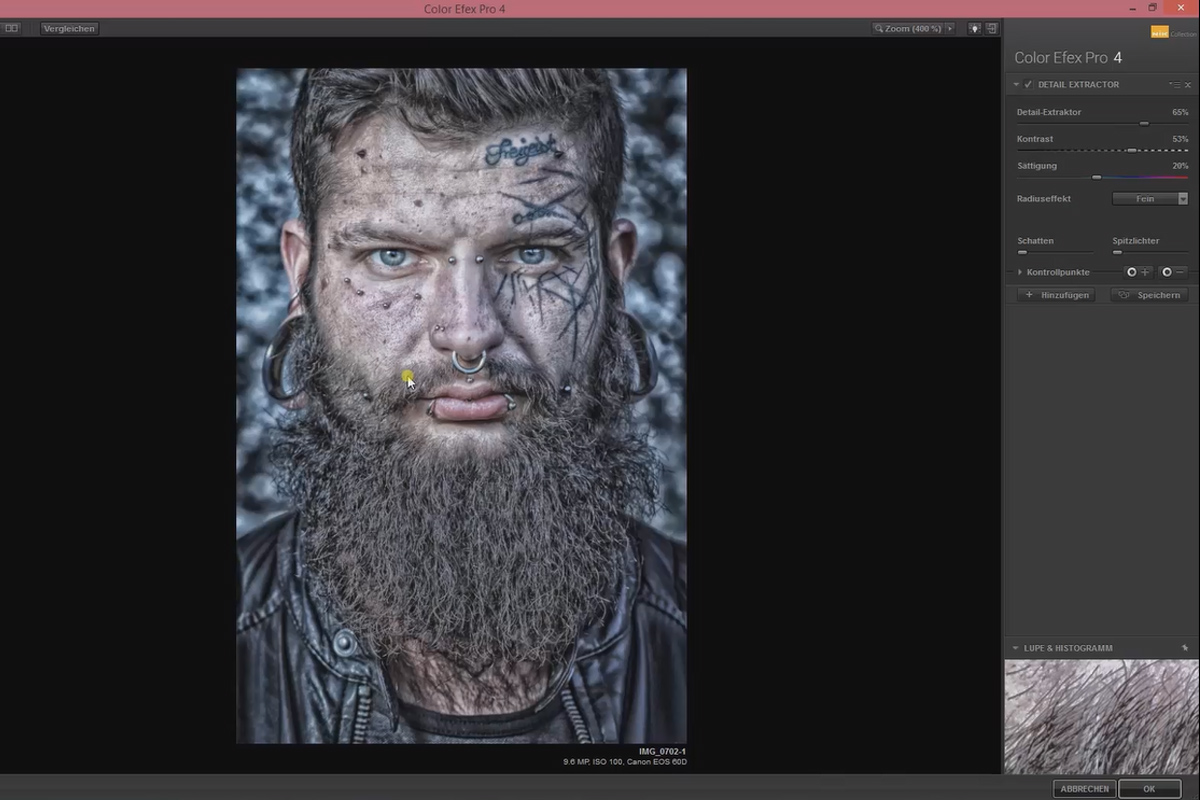
Task: Open the Detail Extractor panel menu icon
Action: coord(1175,84)
